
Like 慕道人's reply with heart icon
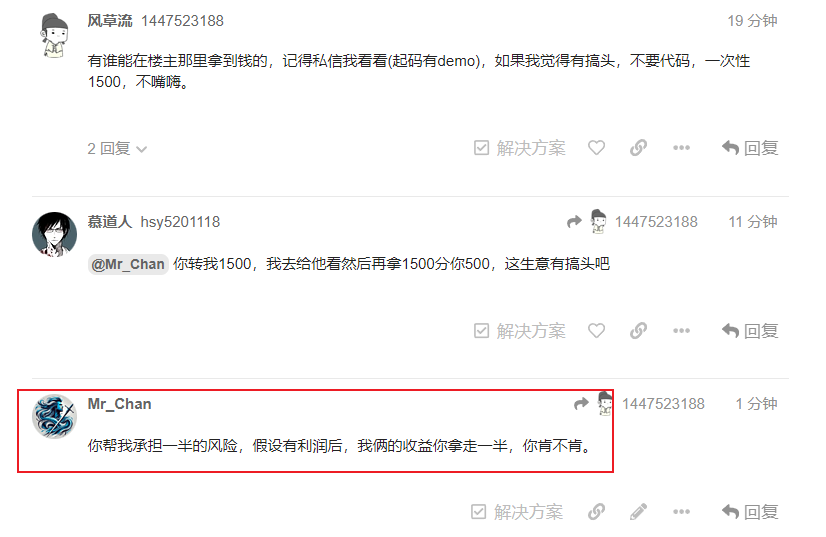click(x=596, y=331)
